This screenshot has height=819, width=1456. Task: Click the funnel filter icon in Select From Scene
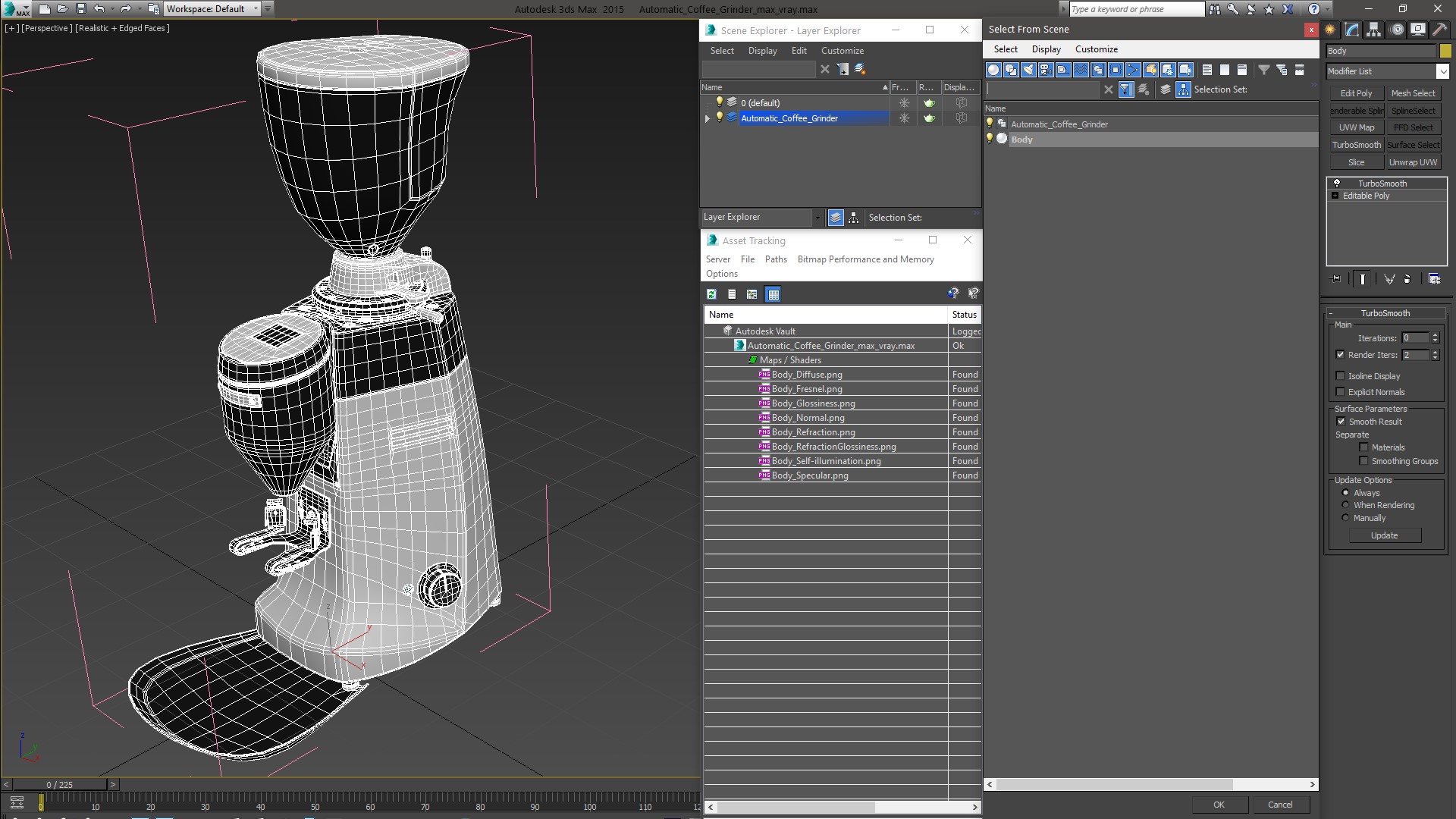point(1264,70)
